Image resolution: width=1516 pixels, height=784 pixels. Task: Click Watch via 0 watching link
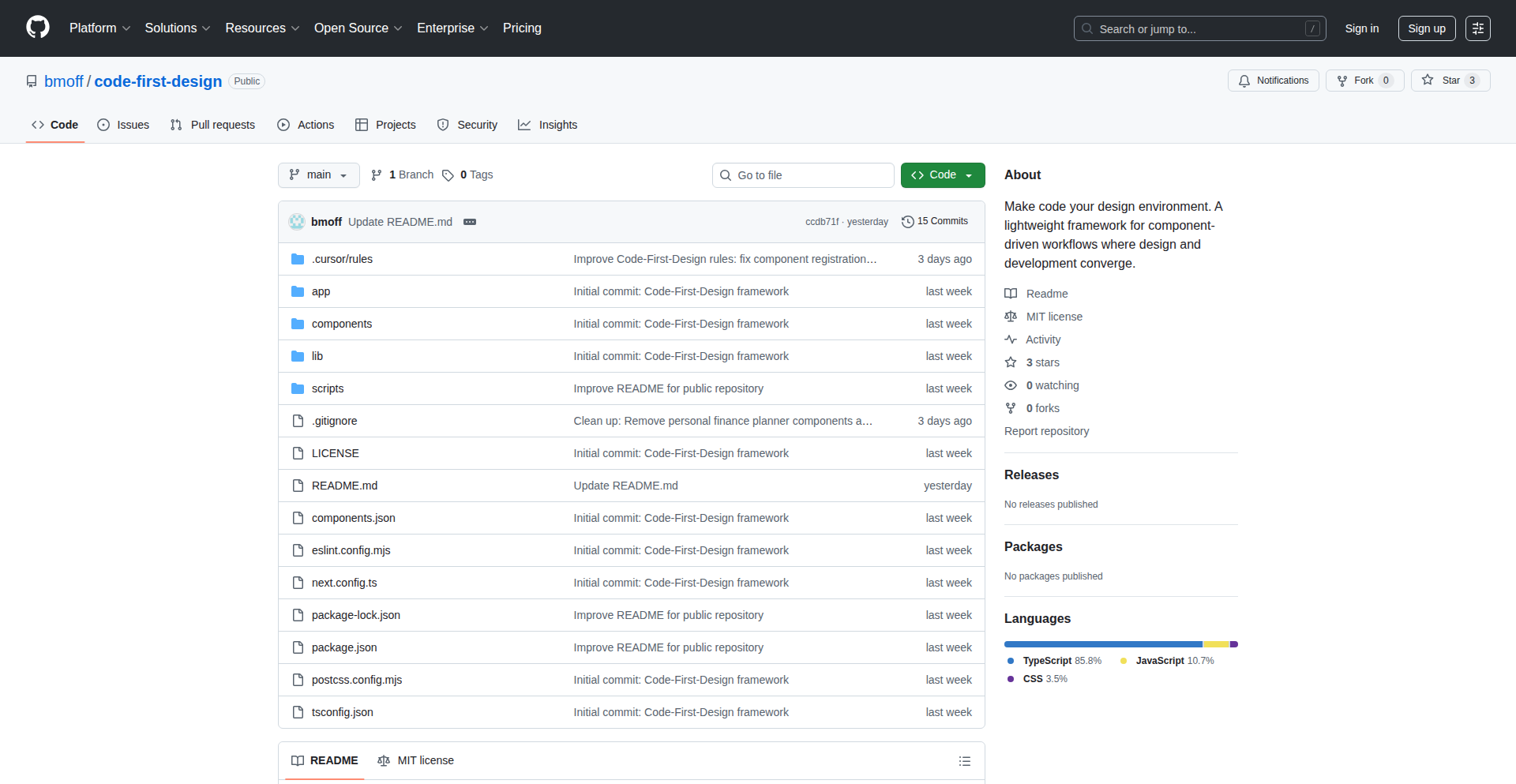click(1051, 385)
